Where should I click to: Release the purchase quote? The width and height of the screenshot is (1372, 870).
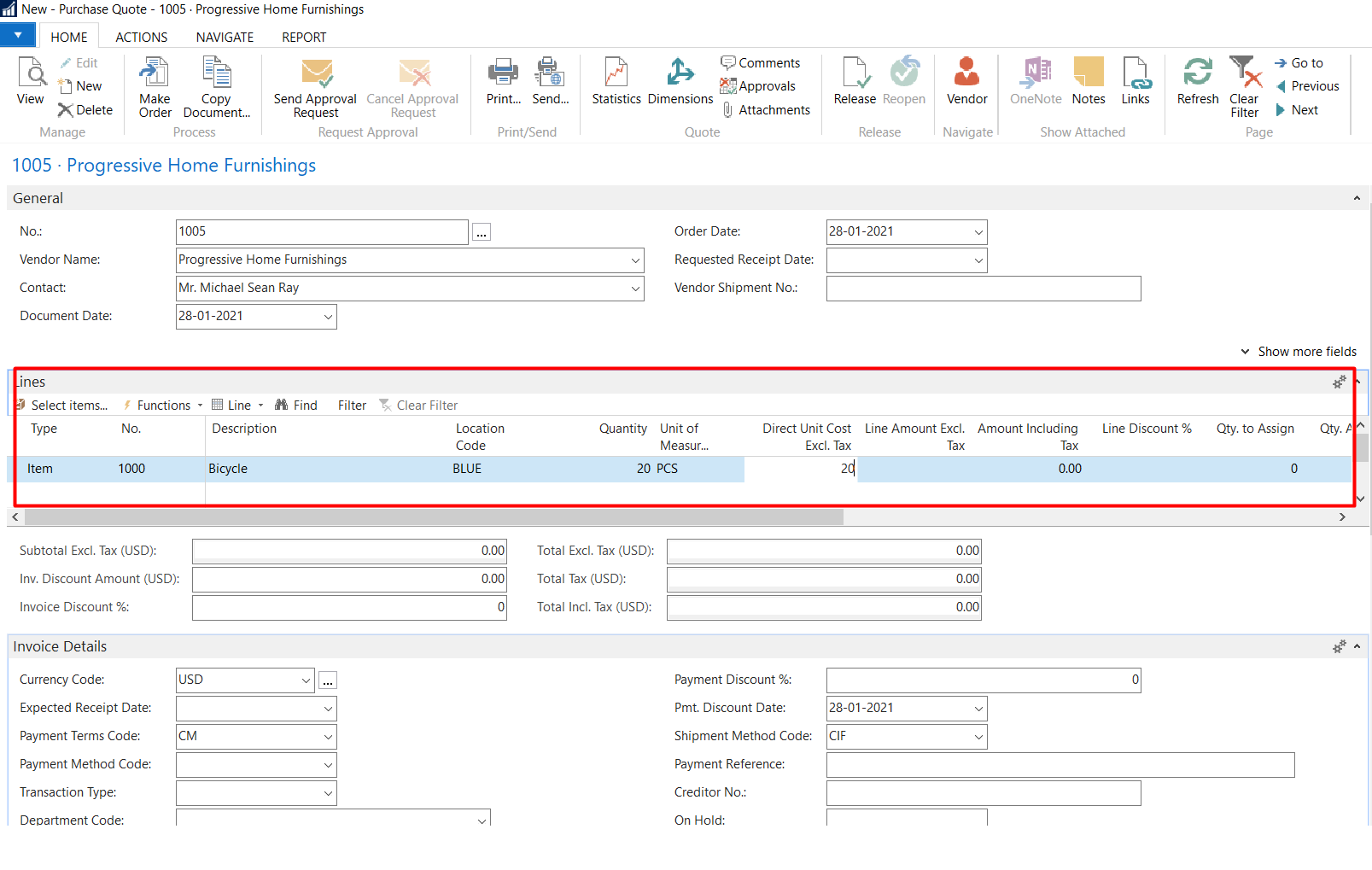coord(855,81)
